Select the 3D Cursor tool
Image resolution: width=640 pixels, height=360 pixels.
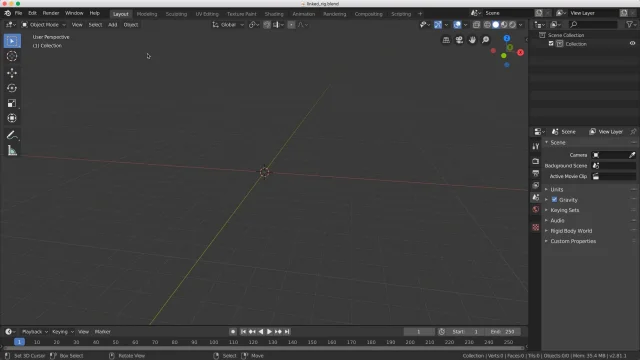point(12,56)
